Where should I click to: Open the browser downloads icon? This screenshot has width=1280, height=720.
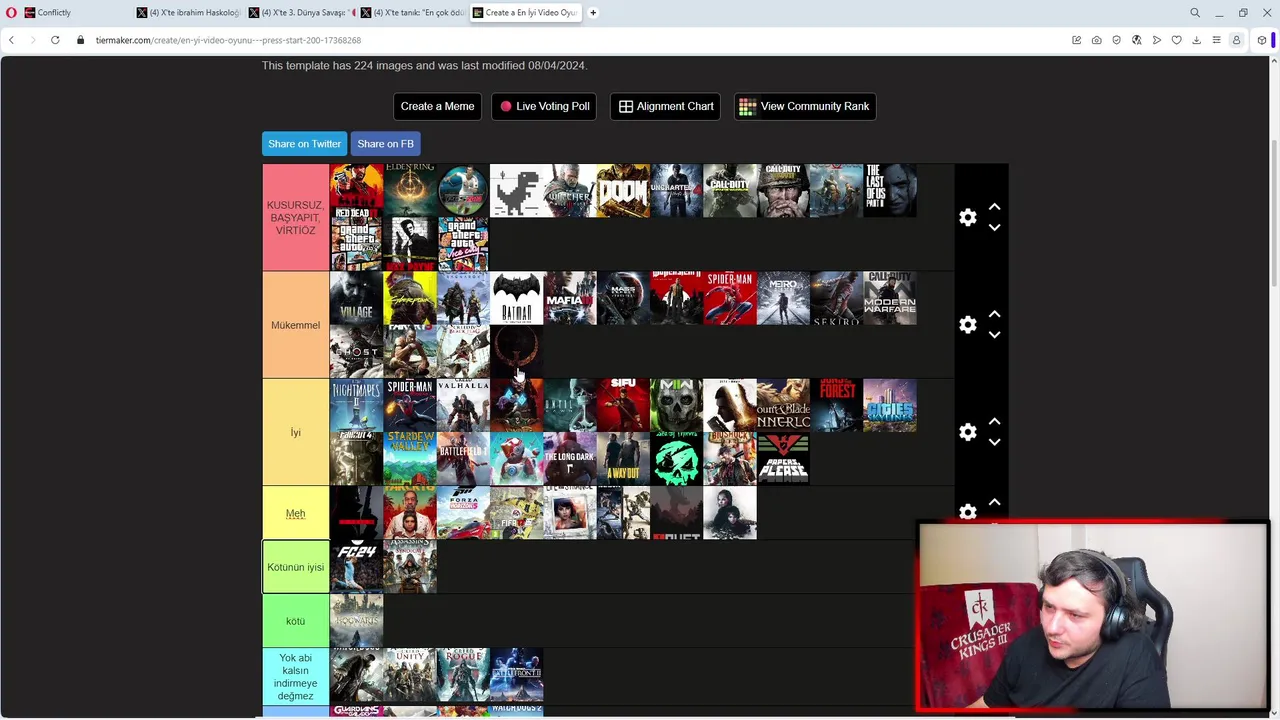1196,40
